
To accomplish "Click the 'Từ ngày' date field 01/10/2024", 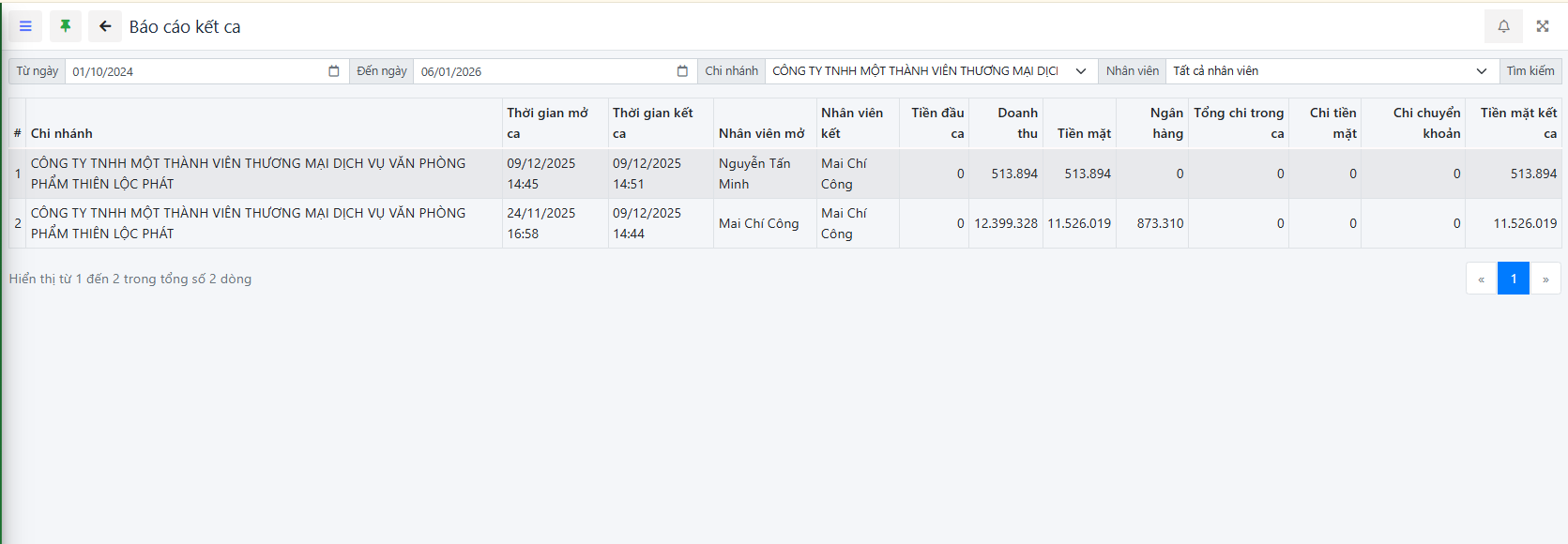I will point(197,71).
